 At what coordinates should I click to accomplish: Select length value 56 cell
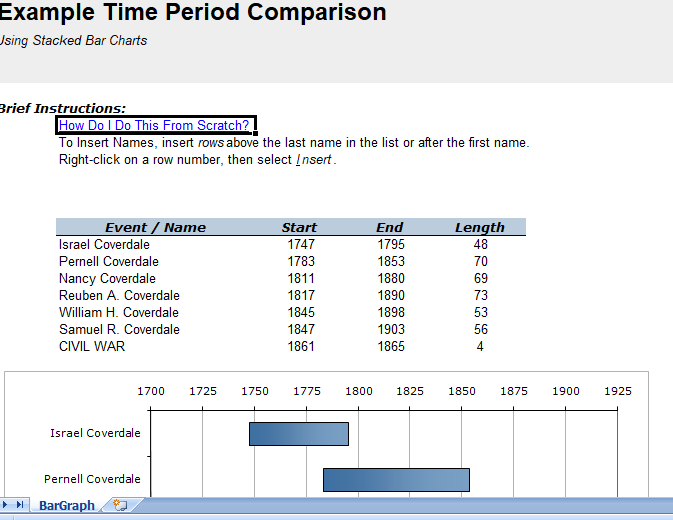(481, 330)
